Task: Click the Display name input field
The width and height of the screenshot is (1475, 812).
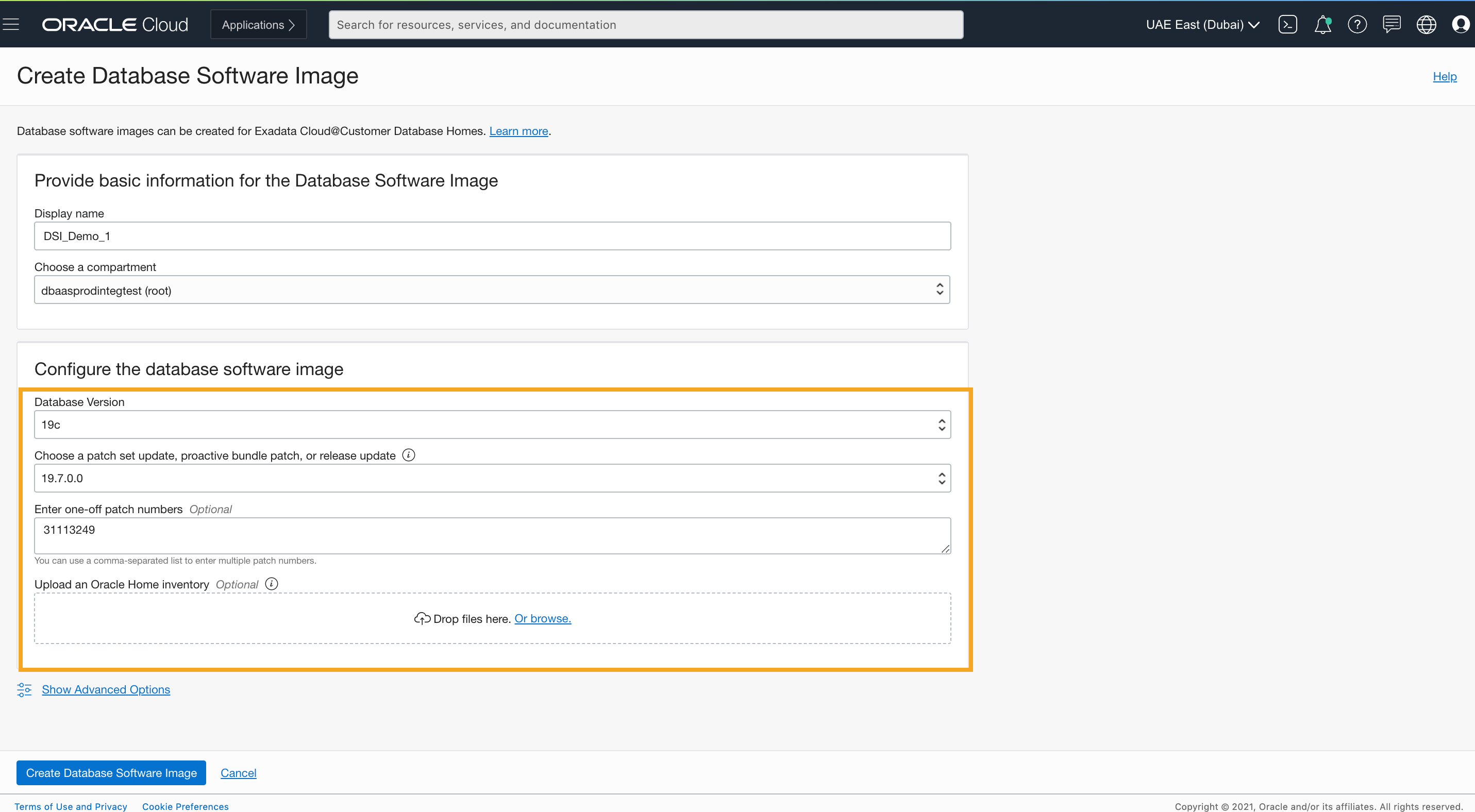Action: coord(492,236)
